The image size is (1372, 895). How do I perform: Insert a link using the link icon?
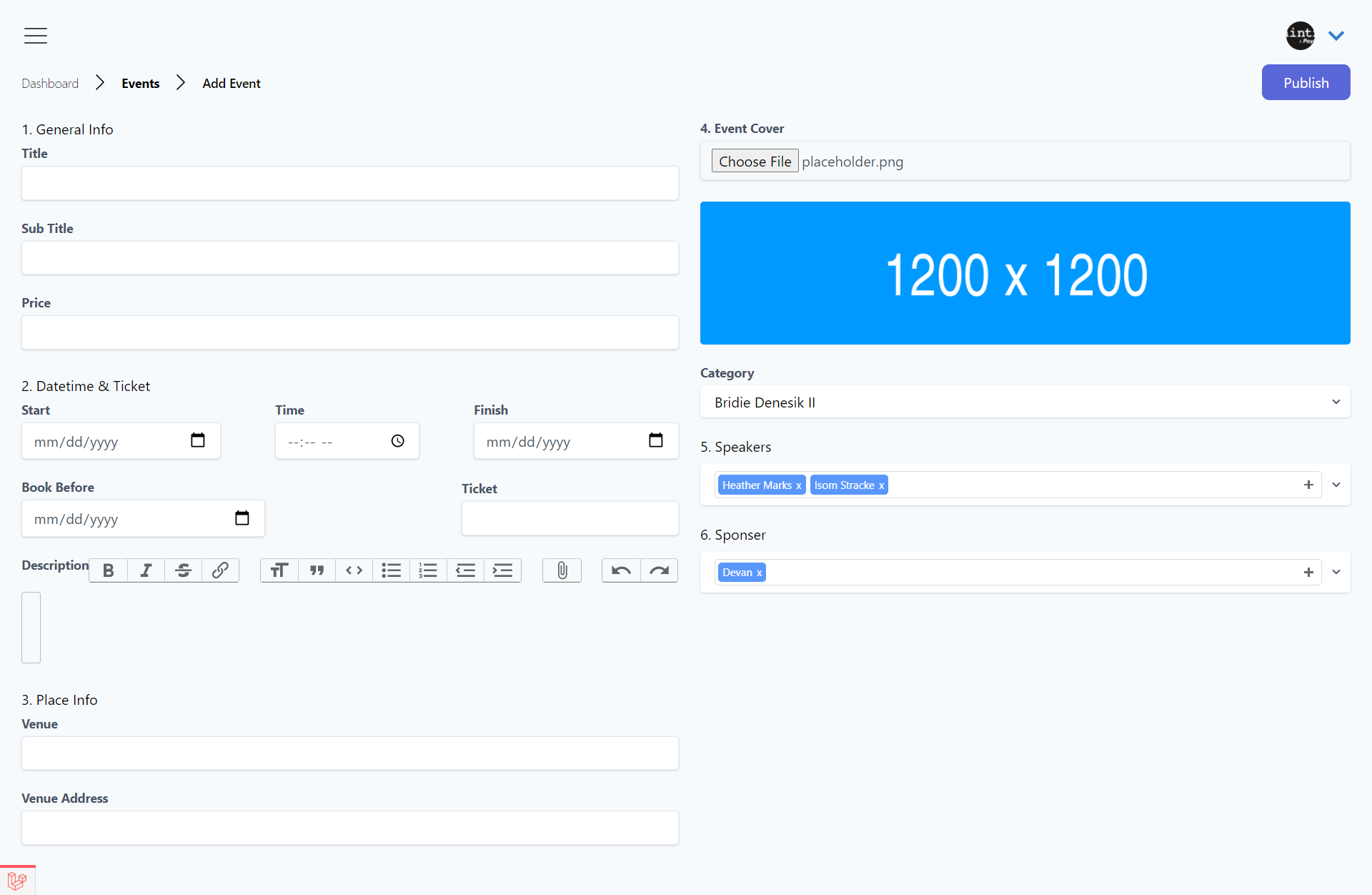(220, 570)
